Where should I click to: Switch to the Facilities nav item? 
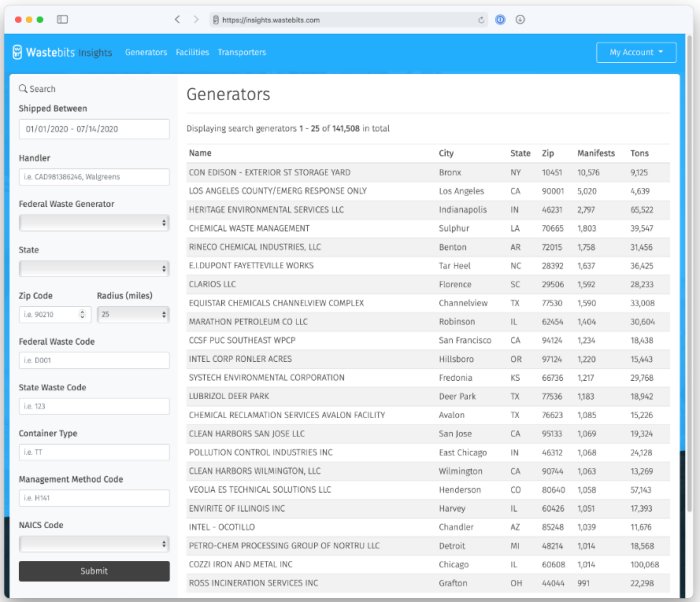192,52
